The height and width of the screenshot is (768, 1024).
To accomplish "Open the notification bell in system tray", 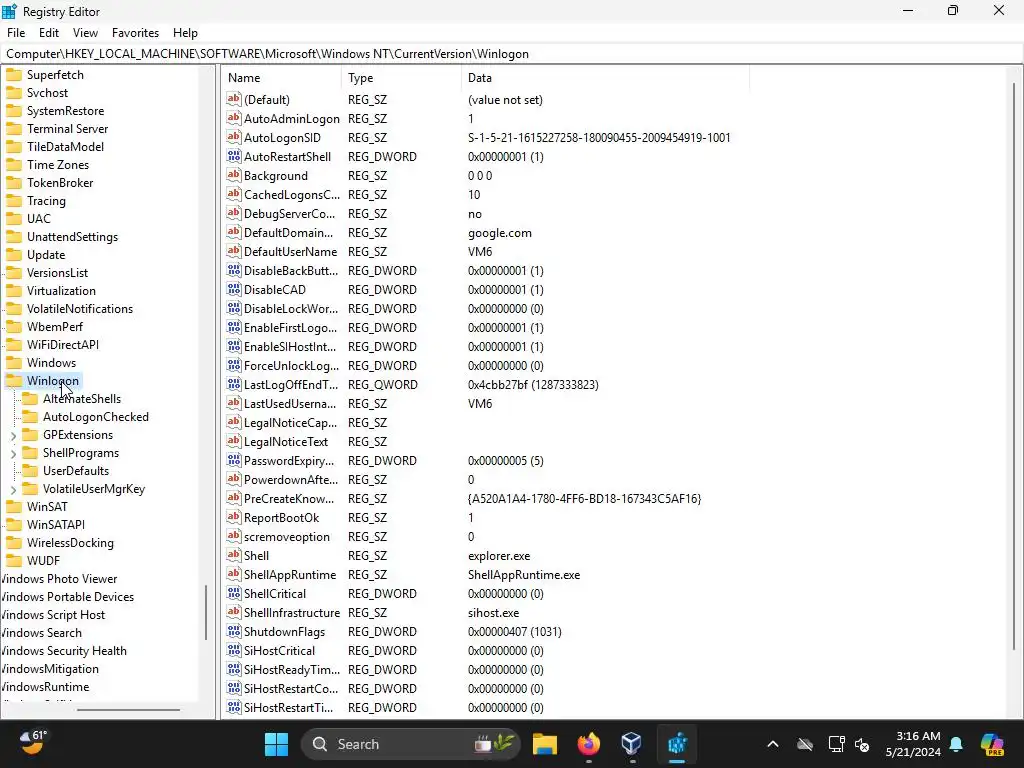I will (x=956, y=744).
